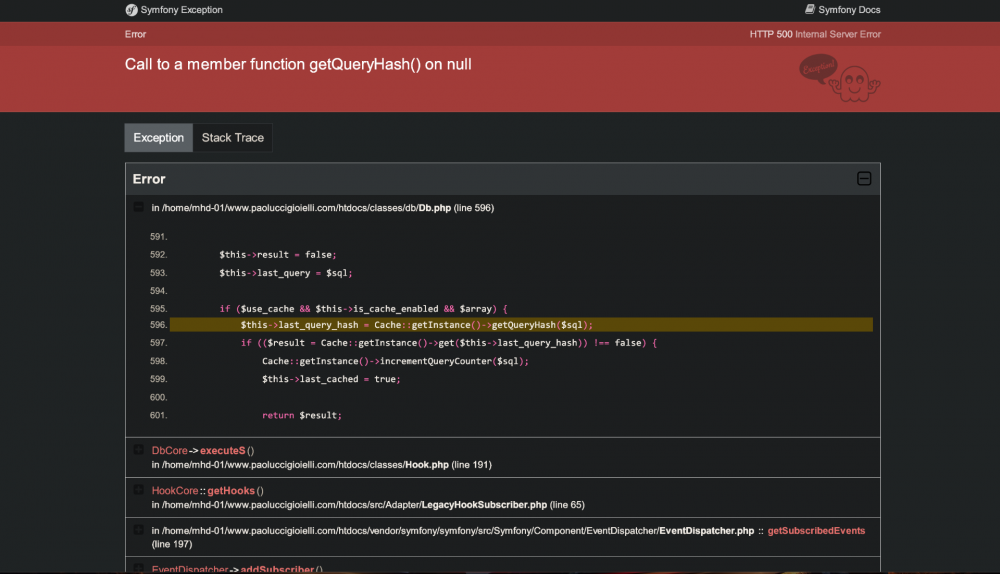Click code line 598 incrementQueryCounter call

pyautogui.click(x=395, y=361)
